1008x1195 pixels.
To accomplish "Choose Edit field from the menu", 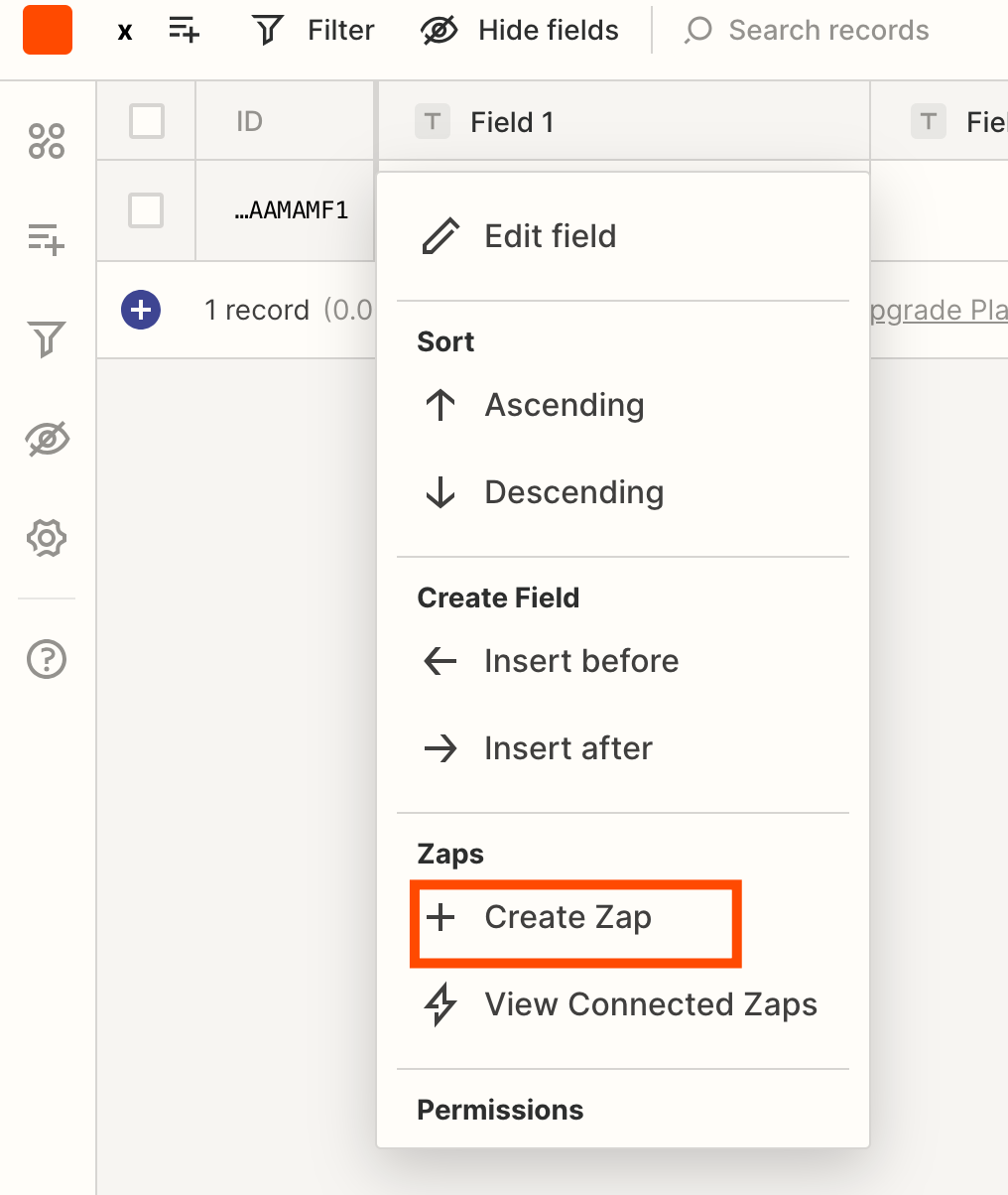I will [x=549, y=236].
